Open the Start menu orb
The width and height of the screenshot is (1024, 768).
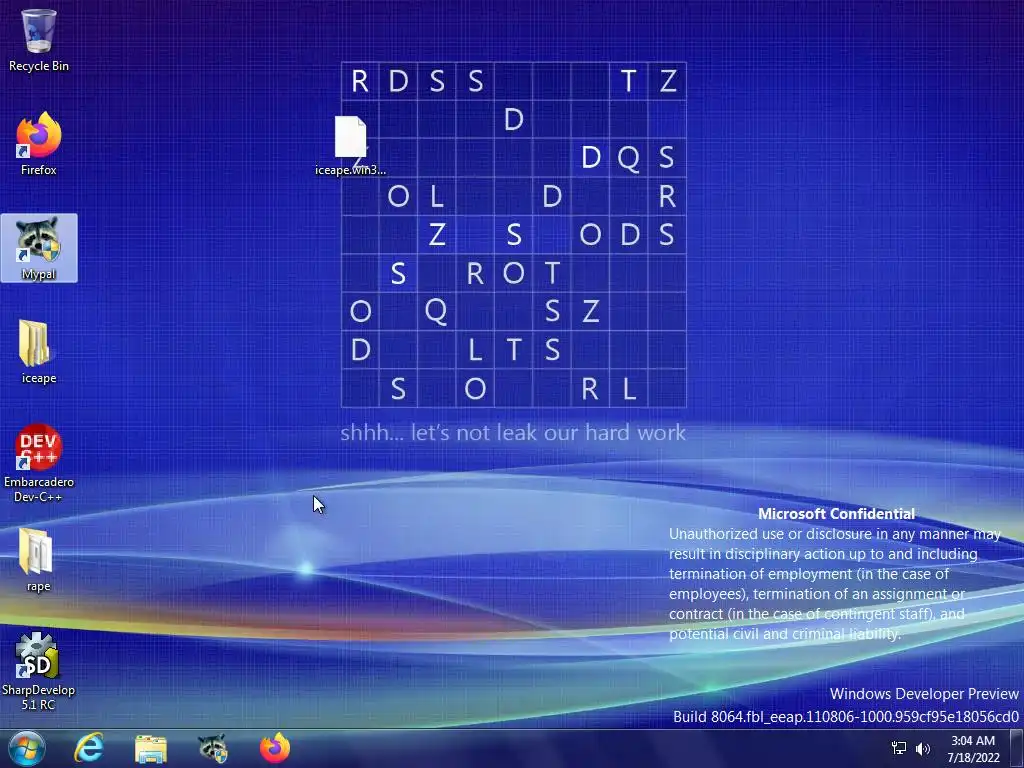(27, 748)
